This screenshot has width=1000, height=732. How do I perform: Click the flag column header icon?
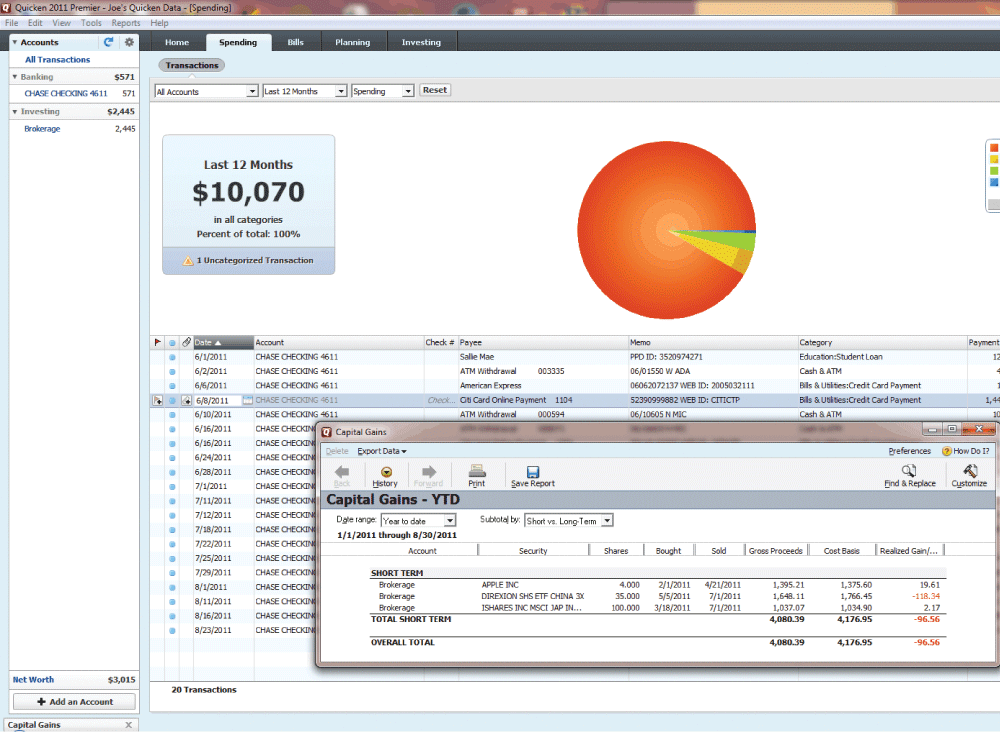pyautogui.click(x=158, y=342)
